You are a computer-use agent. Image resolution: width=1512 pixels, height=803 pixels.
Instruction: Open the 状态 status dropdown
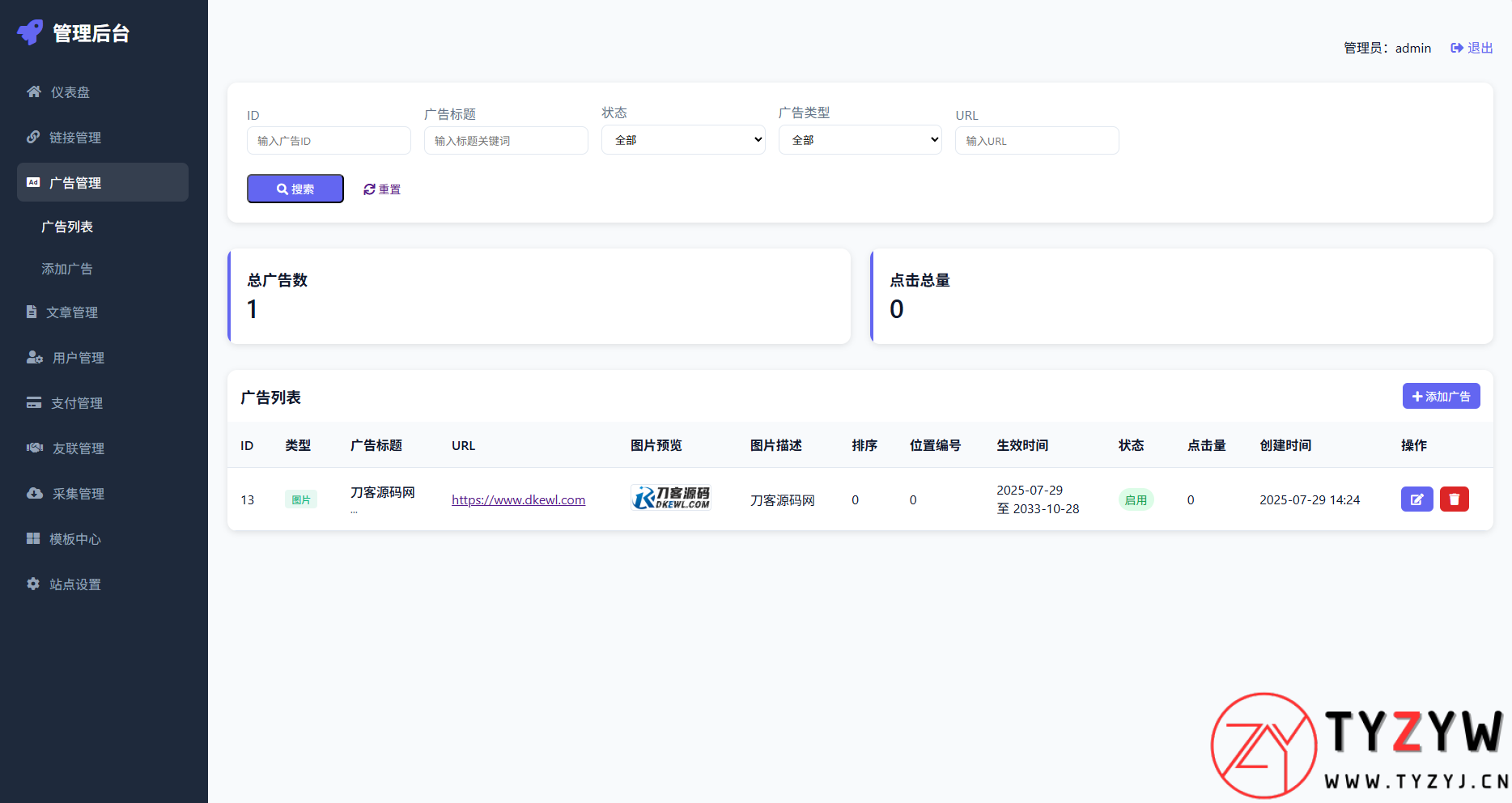[682, 140]
